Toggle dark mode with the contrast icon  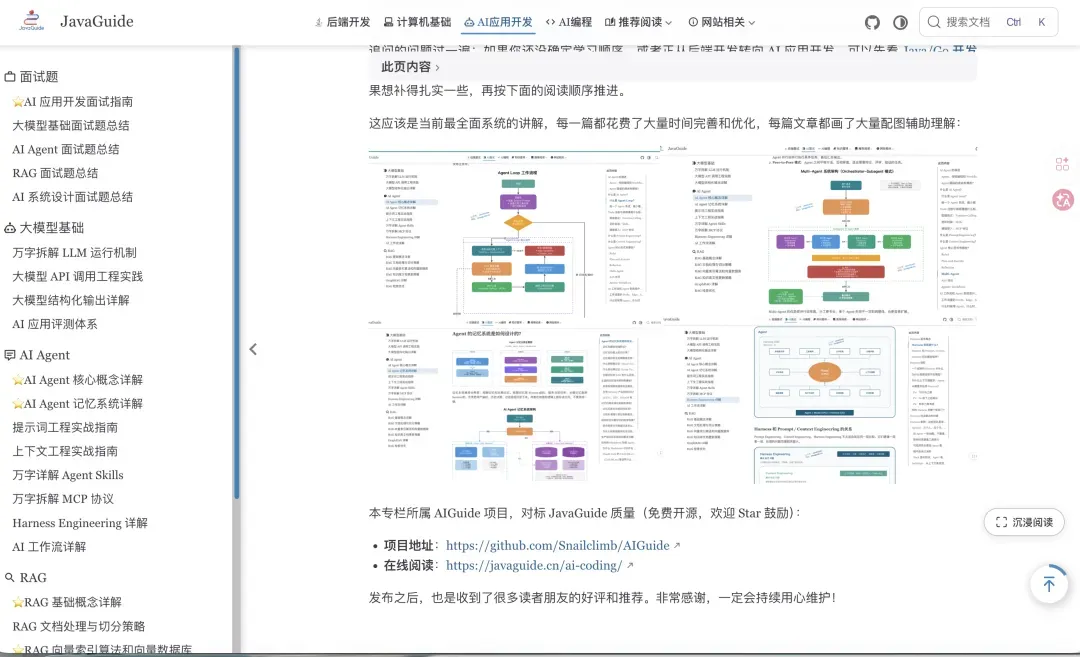point(900,22)
